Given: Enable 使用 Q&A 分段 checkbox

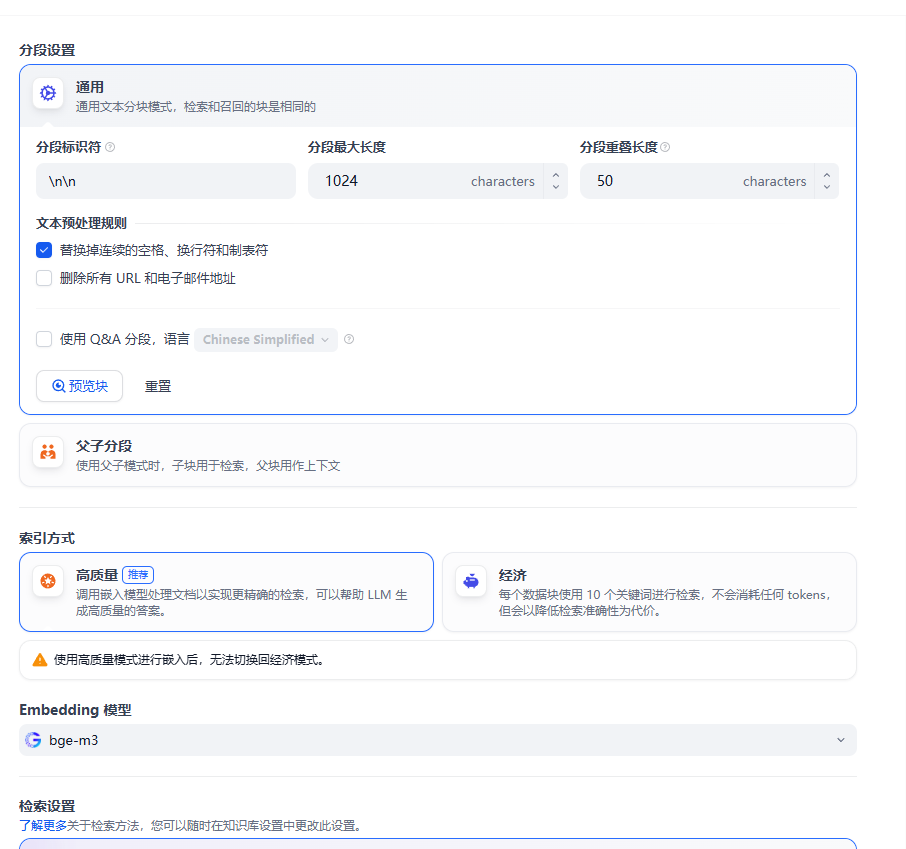Looking at the screenshot, I should (x=44, y=339).
